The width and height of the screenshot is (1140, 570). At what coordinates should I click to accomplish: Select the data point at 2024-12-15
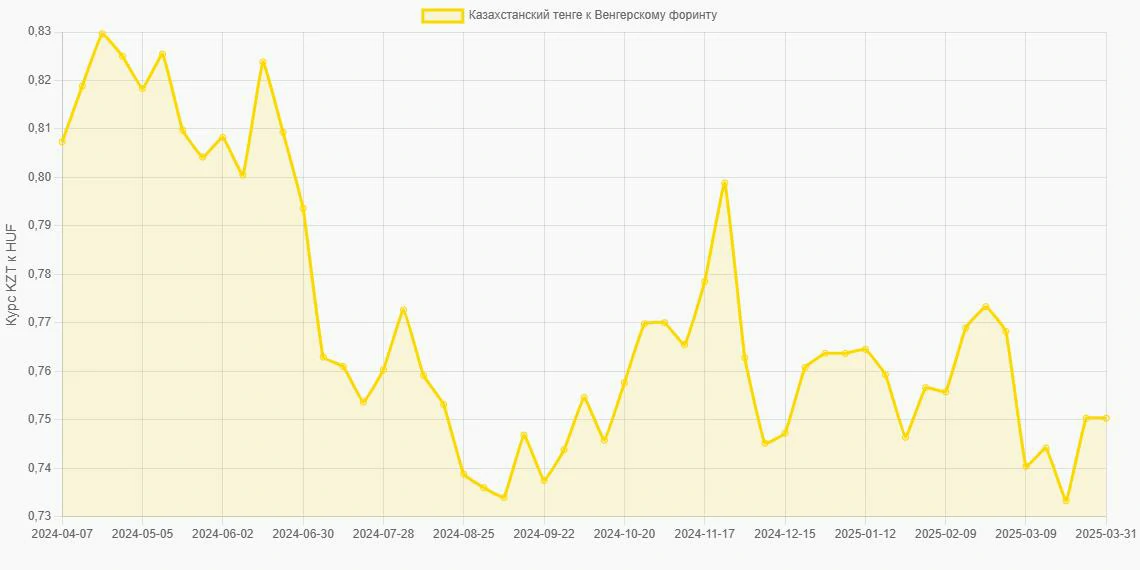(x=785, y=433)
